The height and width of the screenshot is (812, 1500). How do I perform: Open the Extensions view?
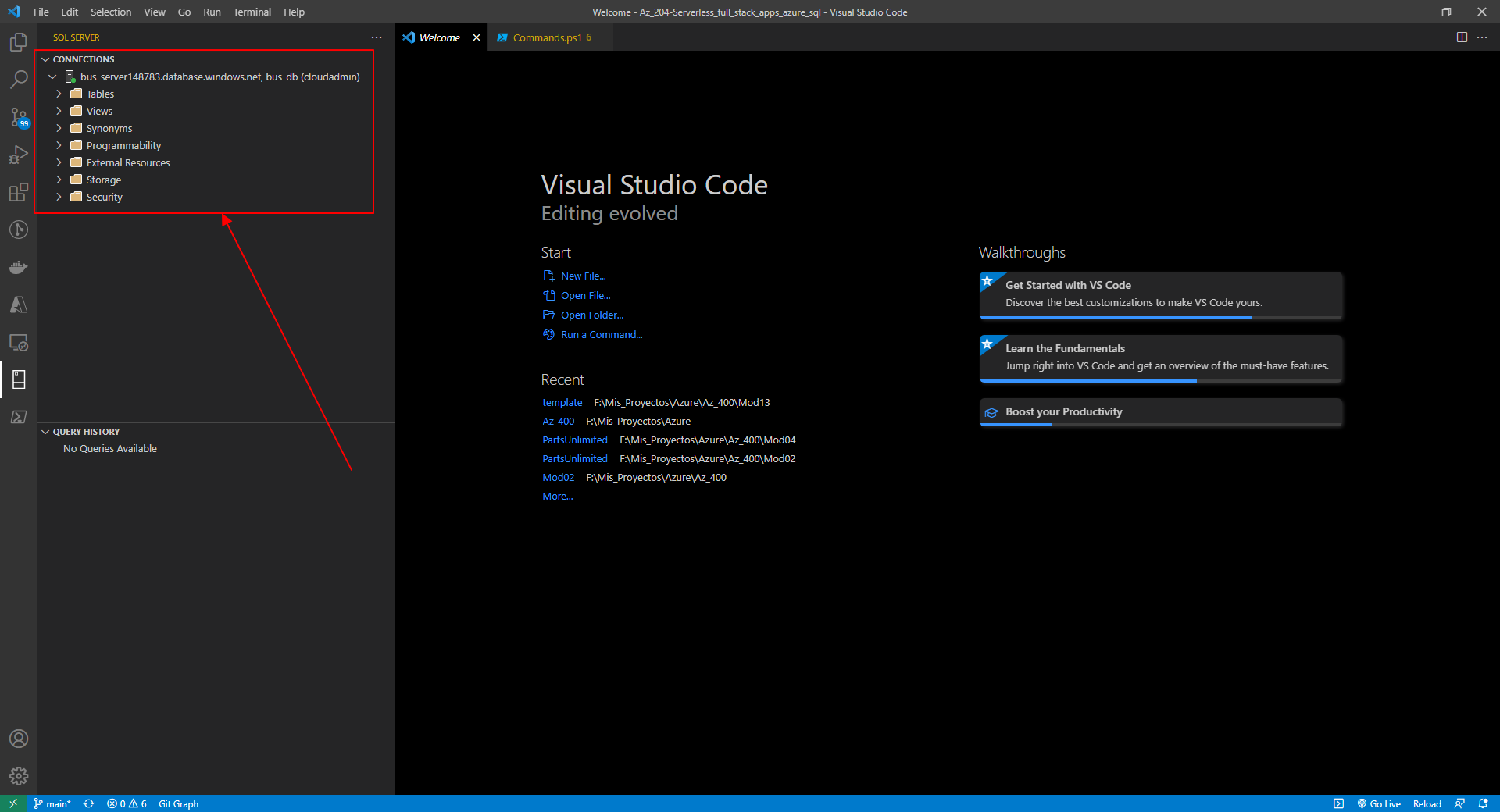19,192
